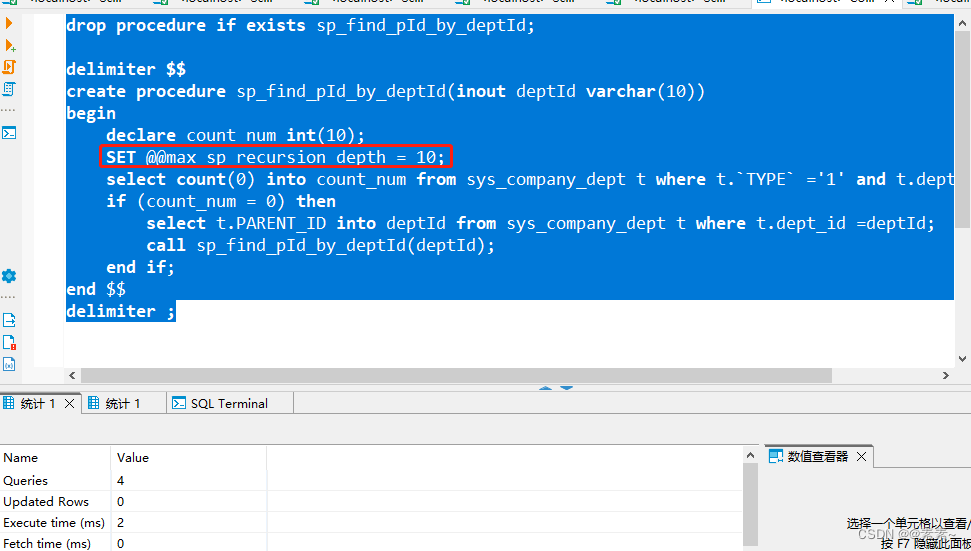Click the Value column header

[x=189, y=458]
